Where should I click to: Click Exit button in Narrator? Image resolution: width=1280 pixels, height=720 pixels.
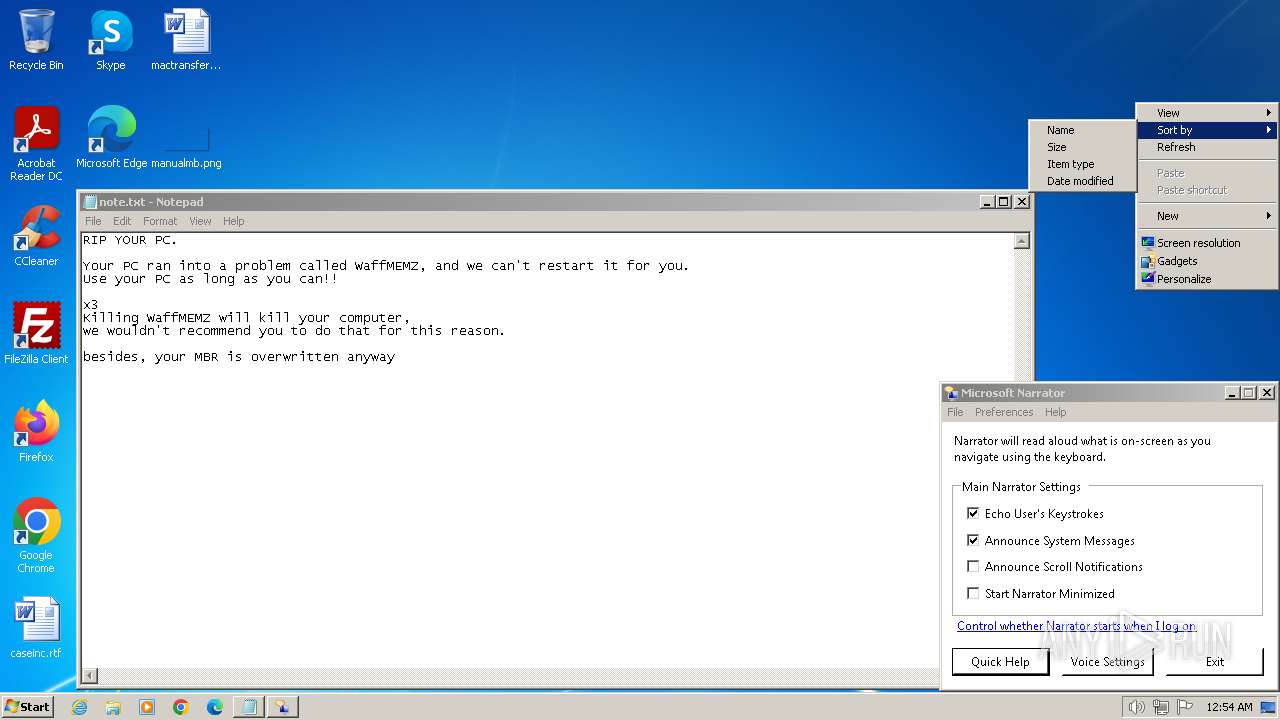1214,661
